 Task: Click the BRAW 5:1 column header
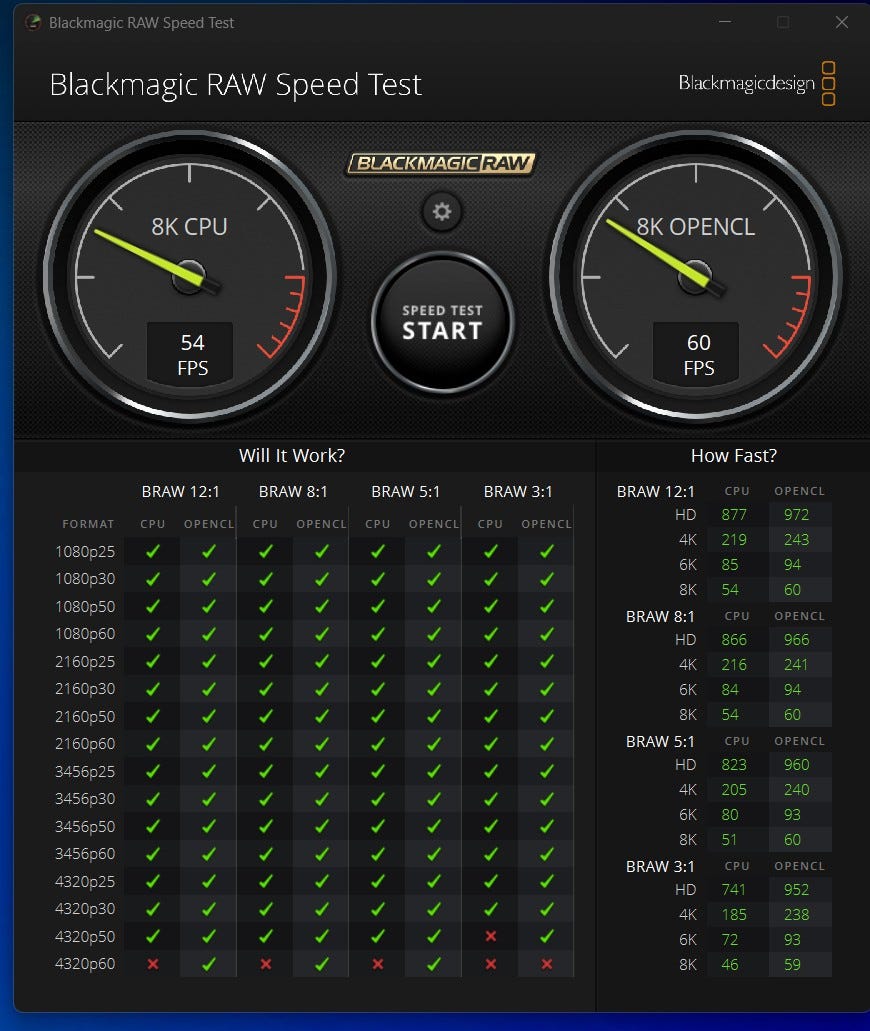(406, 492)
